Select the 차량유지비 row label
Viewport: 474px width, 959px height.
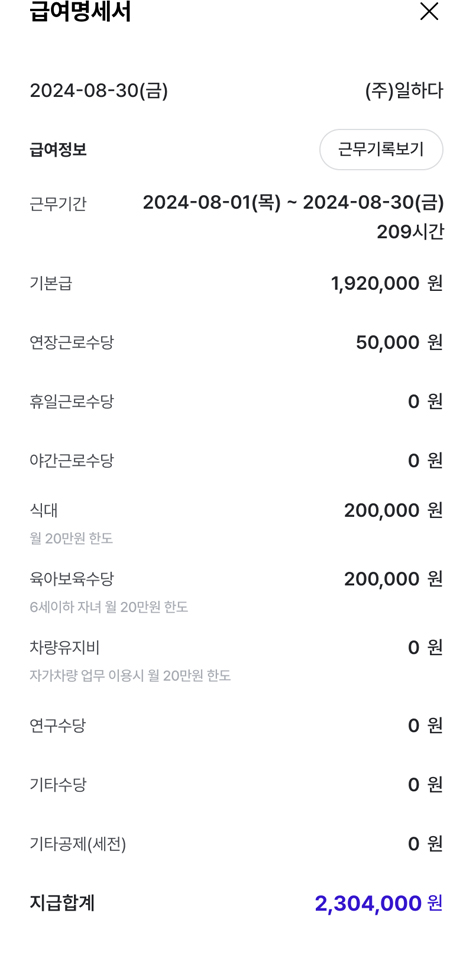coord(64,647)
